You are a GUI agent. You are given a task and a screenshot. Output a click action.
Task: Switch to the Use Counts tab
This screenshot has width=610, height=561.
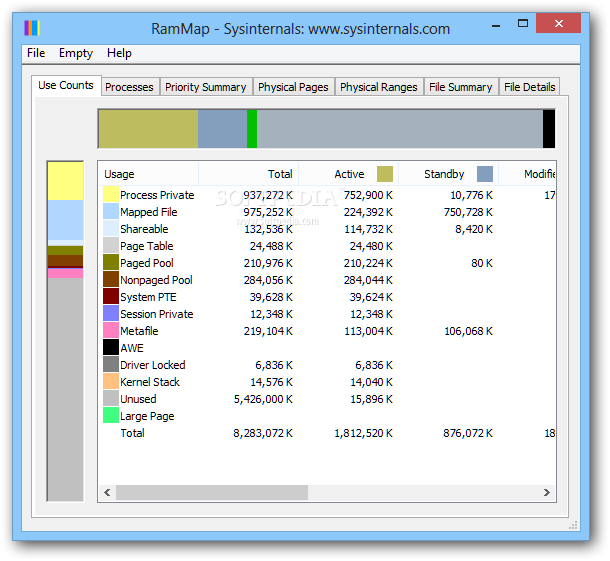pos(66,85)
